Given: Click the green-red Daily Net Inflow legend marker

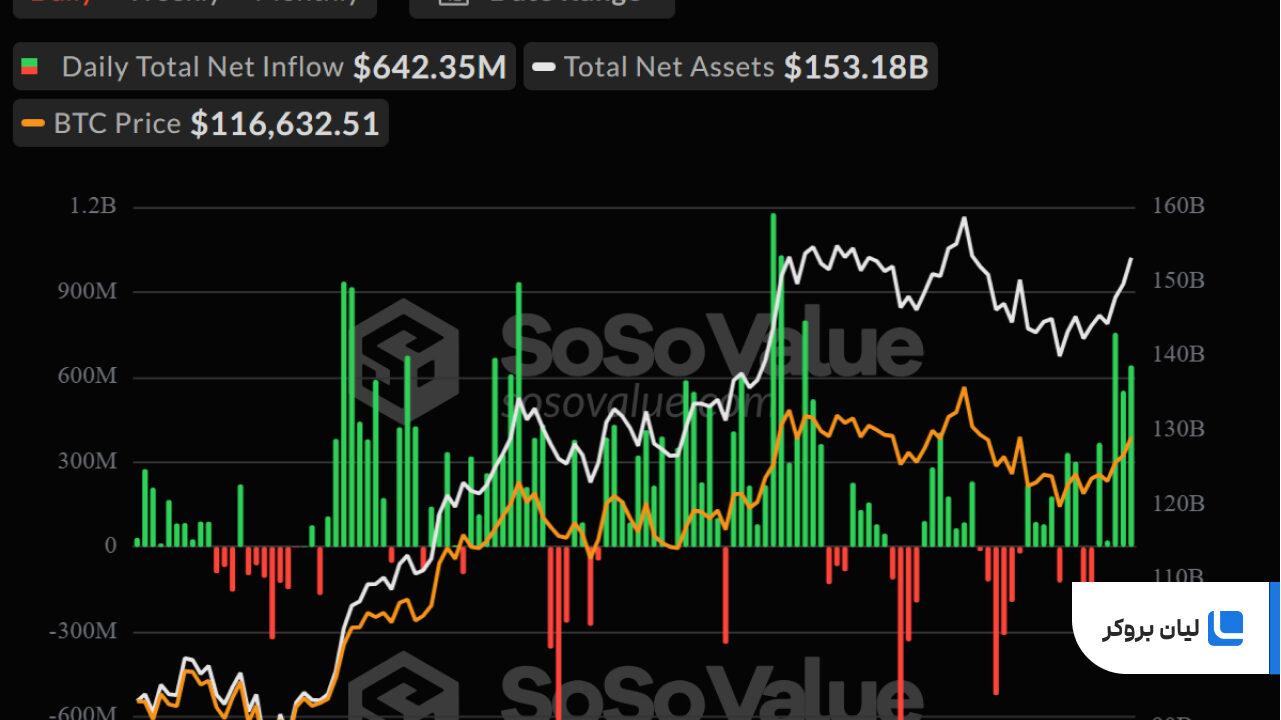Looking at the screenshot, I should [x=30, y=67].
